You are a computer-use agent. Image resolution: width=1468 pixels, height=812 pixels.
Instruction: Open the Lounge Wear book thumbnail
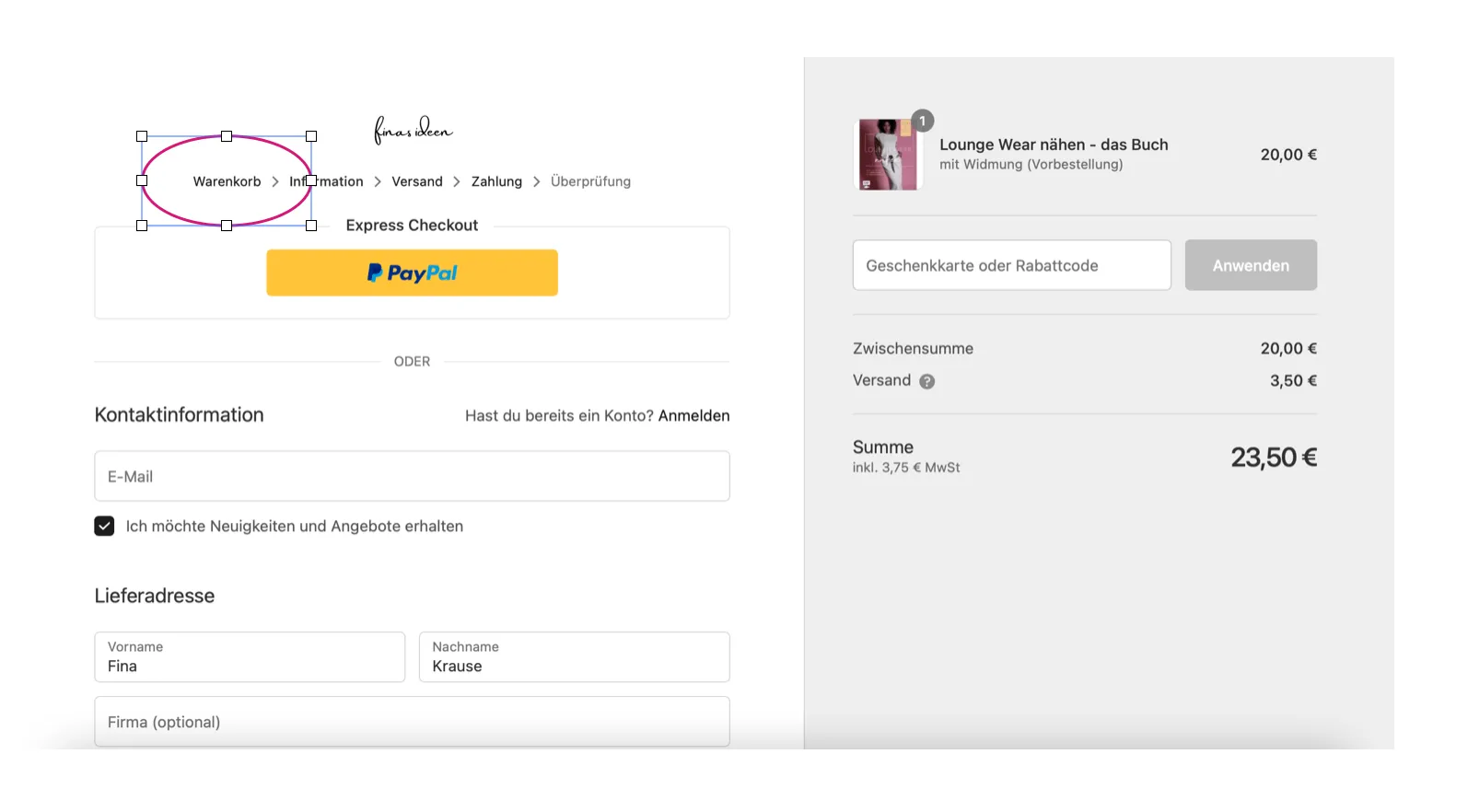tap(888, 155)
